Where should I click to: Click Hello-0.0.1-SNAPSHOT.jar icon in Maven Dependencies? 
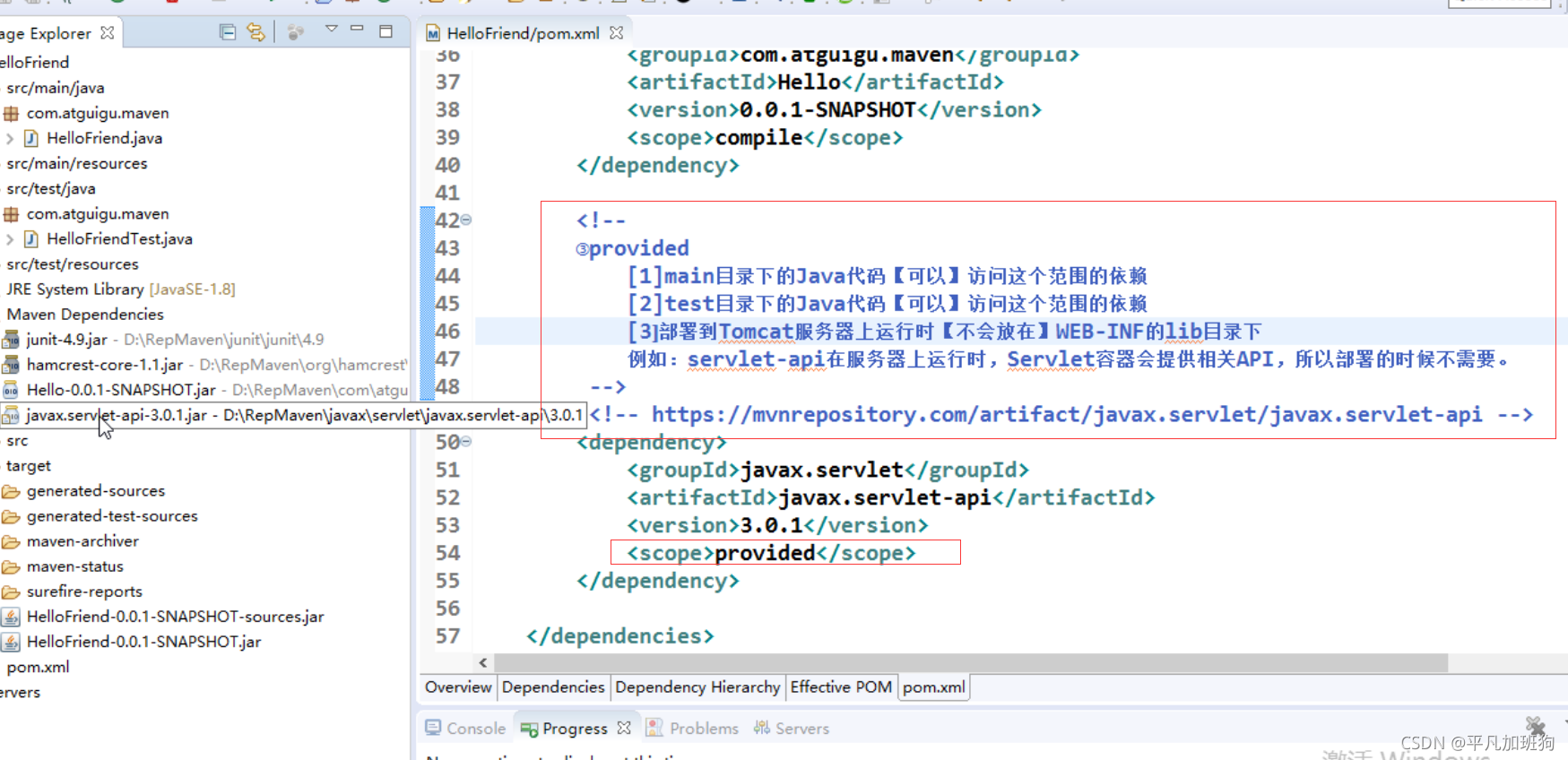pyautogui.click(x=11, y=390)
